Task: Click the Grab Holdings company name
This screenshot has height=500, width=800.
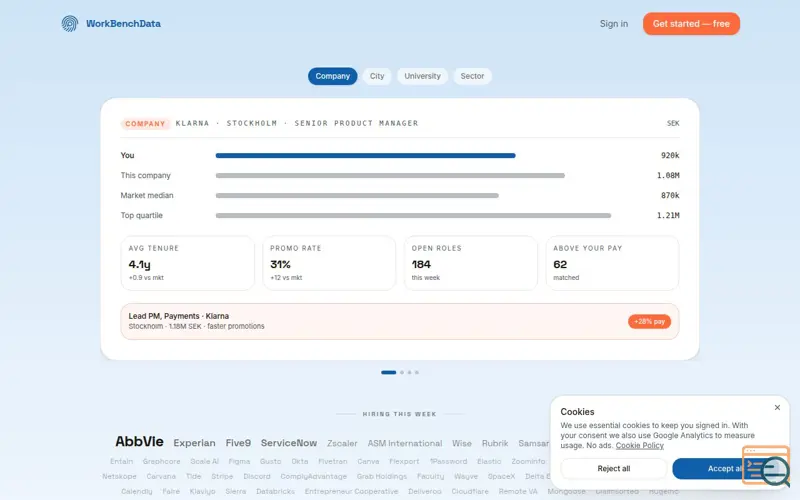Action: coord(382,476)
